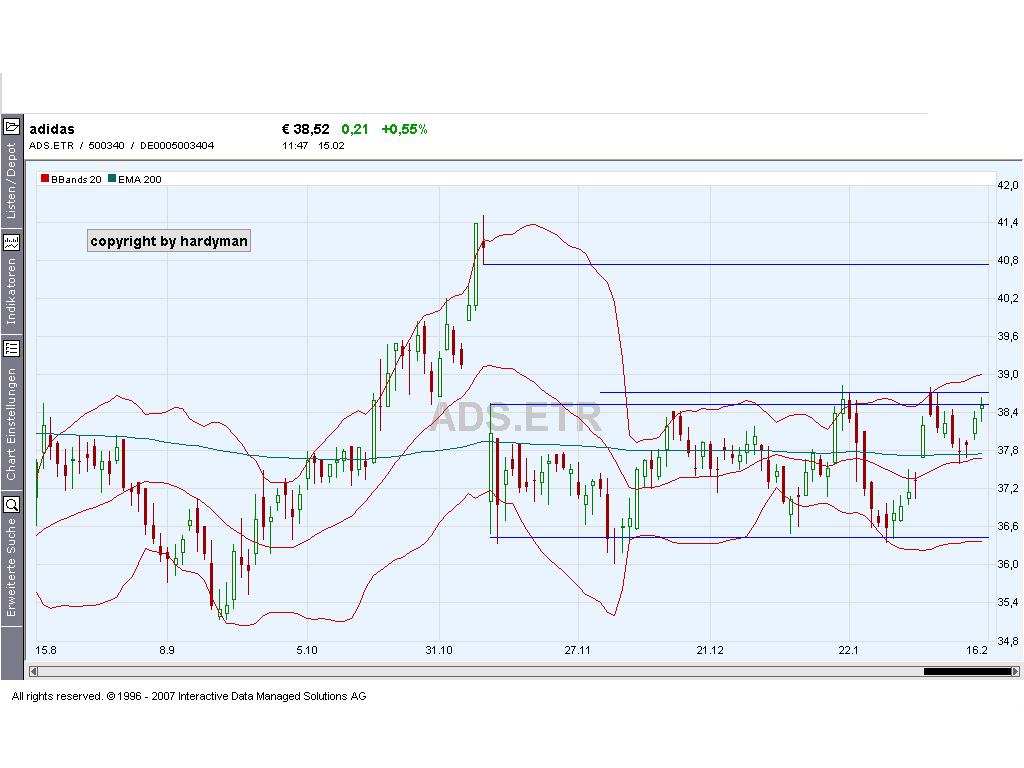The image size is (1024, 768).
Task: Click the red BBands 20 legend swatch
Action: coord(45,178)
